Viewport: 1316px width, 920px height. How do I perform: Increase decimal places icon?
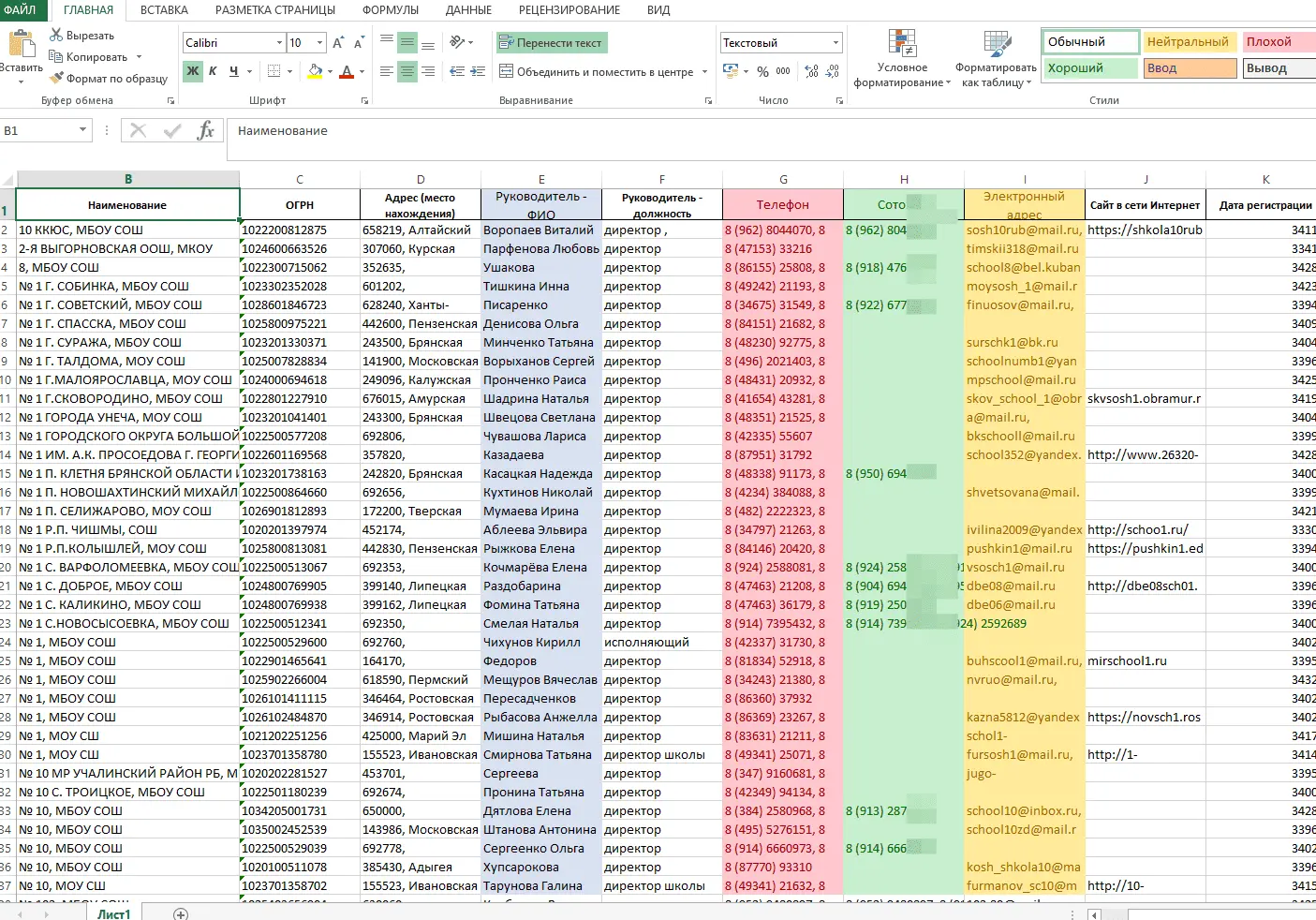coord(811,71)
